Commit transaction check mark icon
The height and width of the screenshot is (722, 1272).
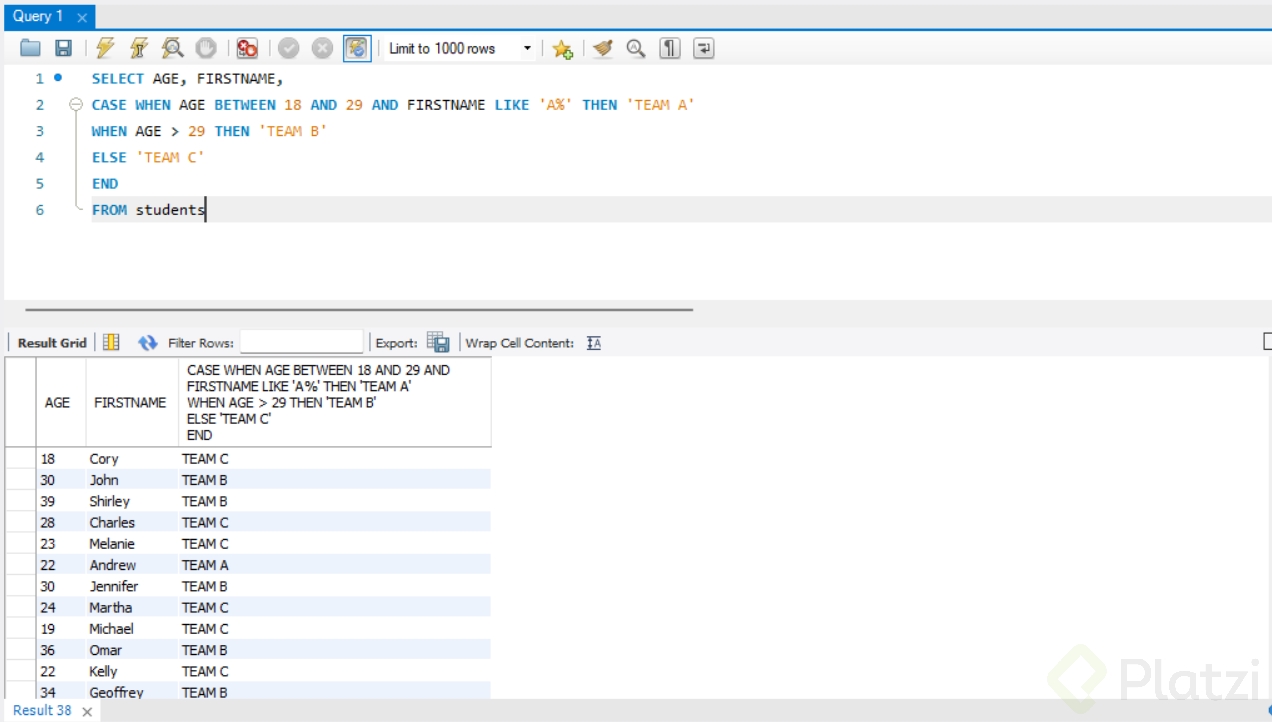click(x=289, y=48)
